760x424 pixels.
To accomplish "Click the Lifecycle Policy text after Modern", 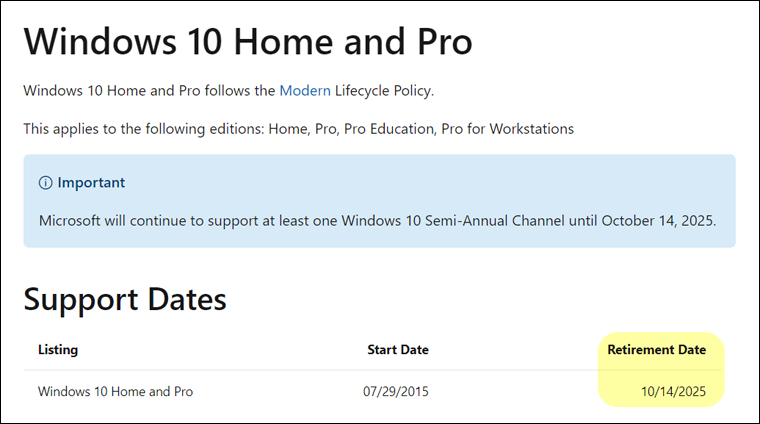I will point(384,91).
